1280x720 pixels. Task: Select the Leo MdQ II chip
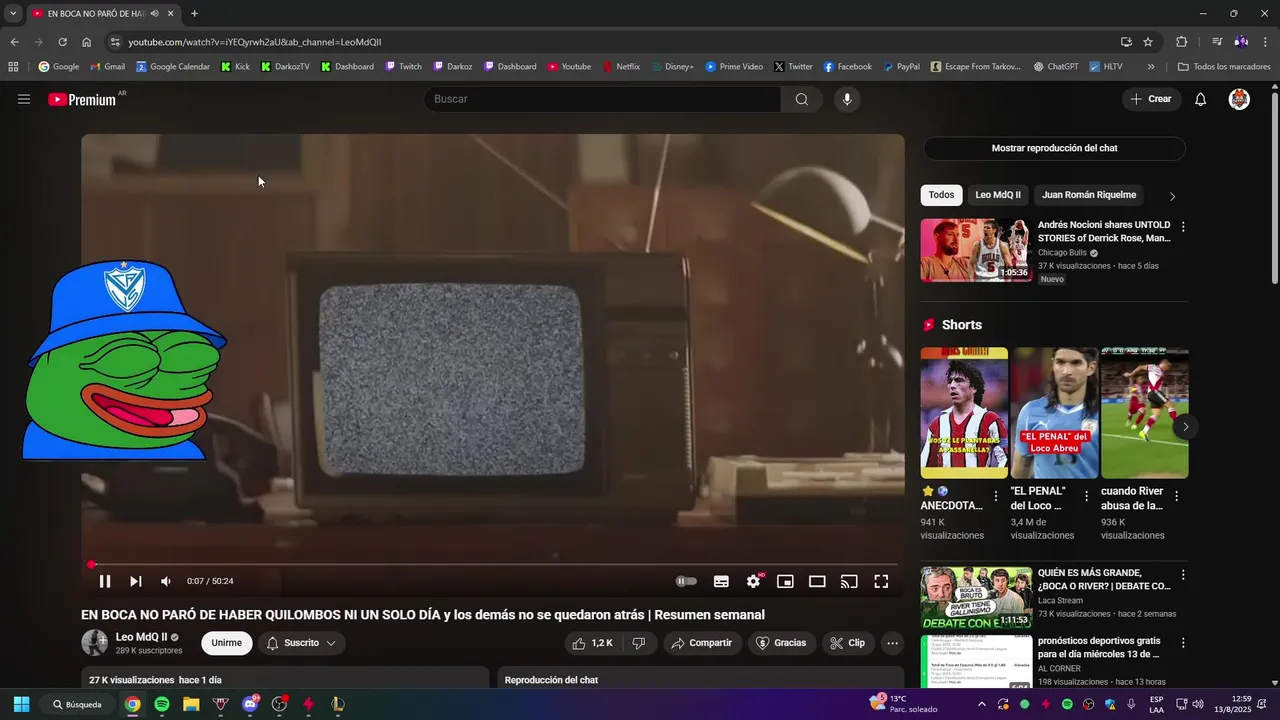998,195
